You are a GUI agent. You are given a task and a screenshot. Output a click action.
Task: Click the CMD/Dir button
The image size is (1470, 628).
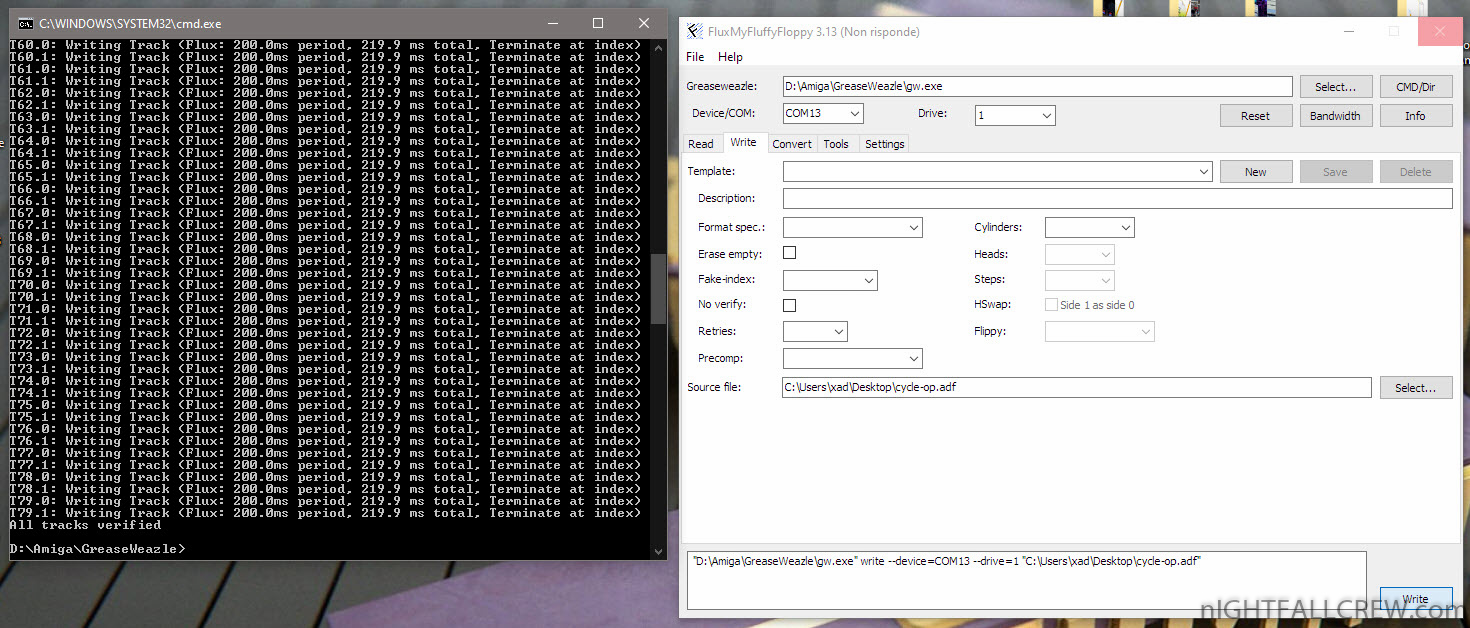click(1415, 87)
